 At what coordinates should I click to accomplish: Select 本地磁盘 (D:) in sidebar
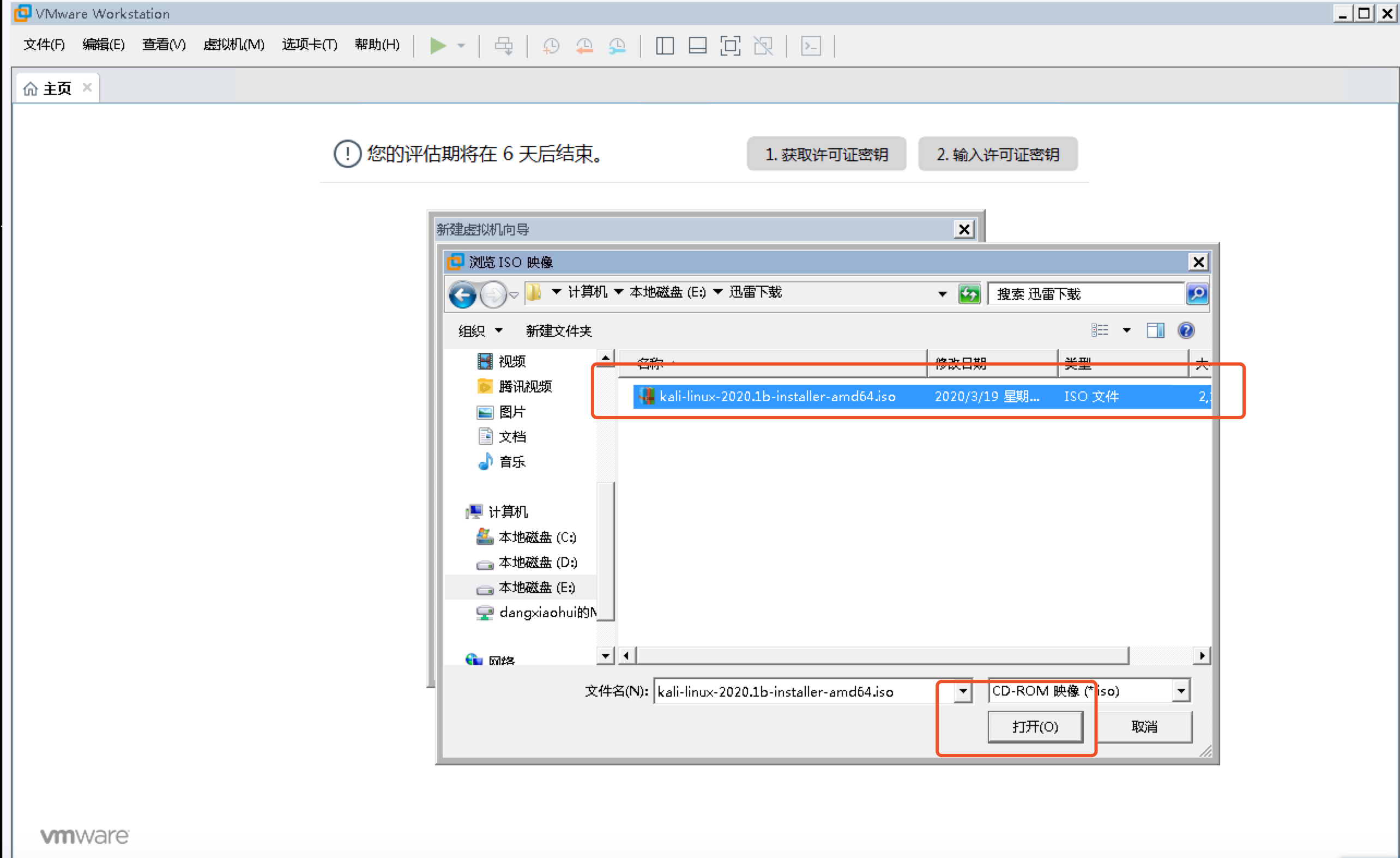(537, 562)
